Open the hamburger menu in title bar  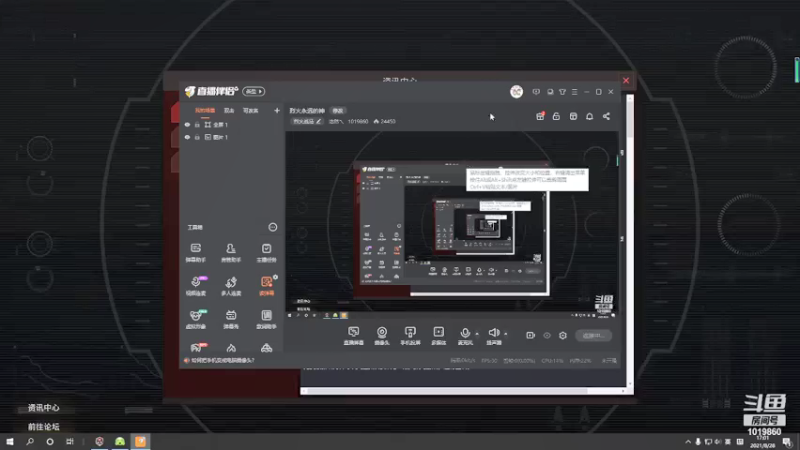pyautogui.click(x=574, y=92)
